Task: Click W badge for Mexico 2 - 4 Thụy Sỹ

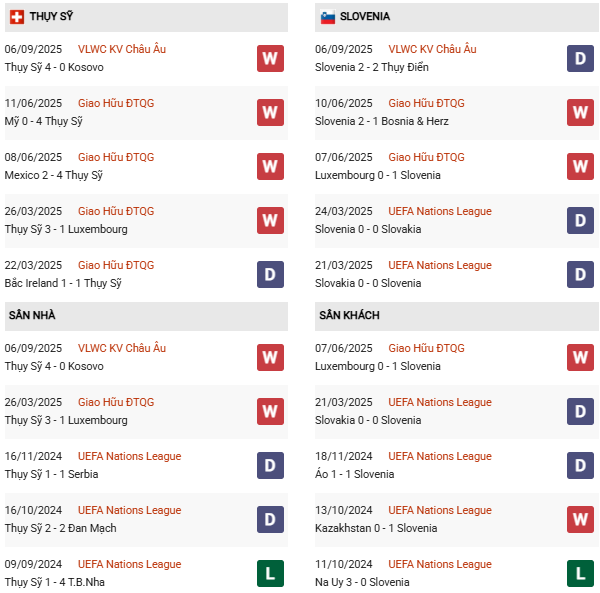Action: click(270, 166)
